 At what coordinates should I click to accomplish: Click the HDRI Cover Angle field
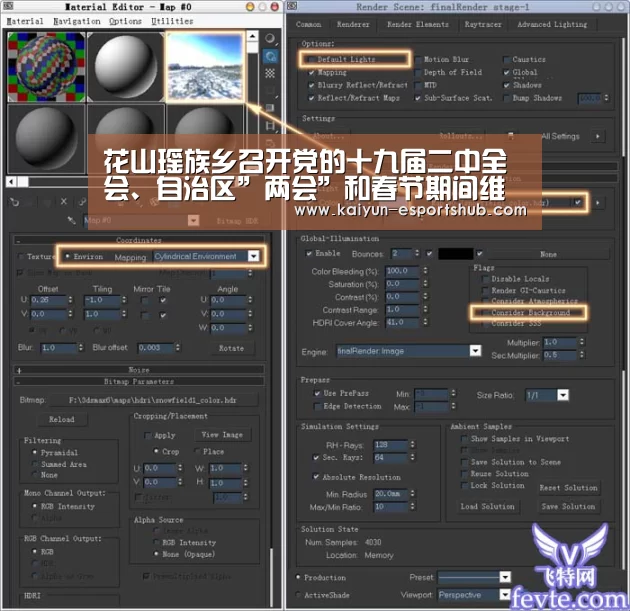click(403, 323)
